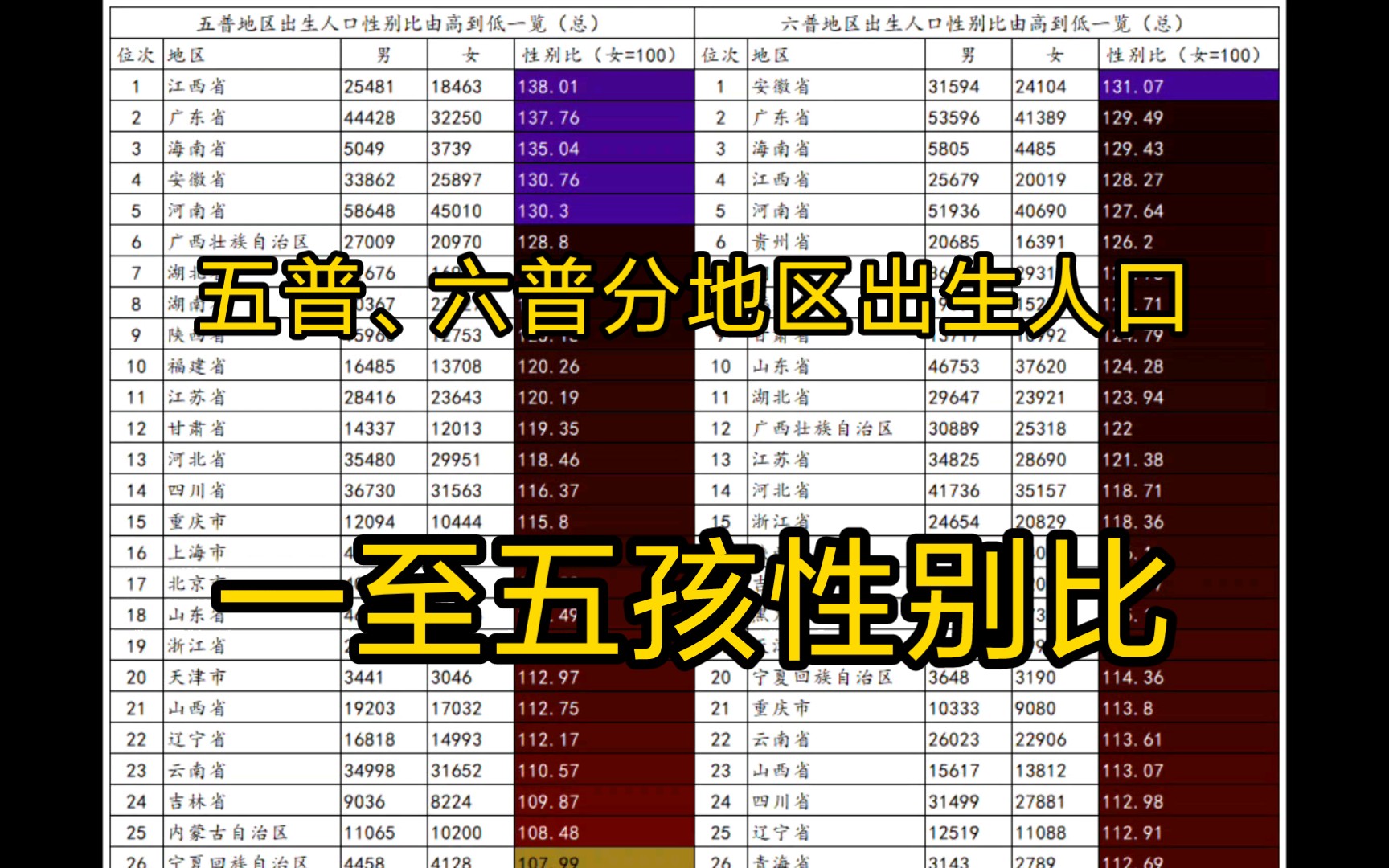Click the female count 29951
The image size is (1389, 868).
[456, 460]
